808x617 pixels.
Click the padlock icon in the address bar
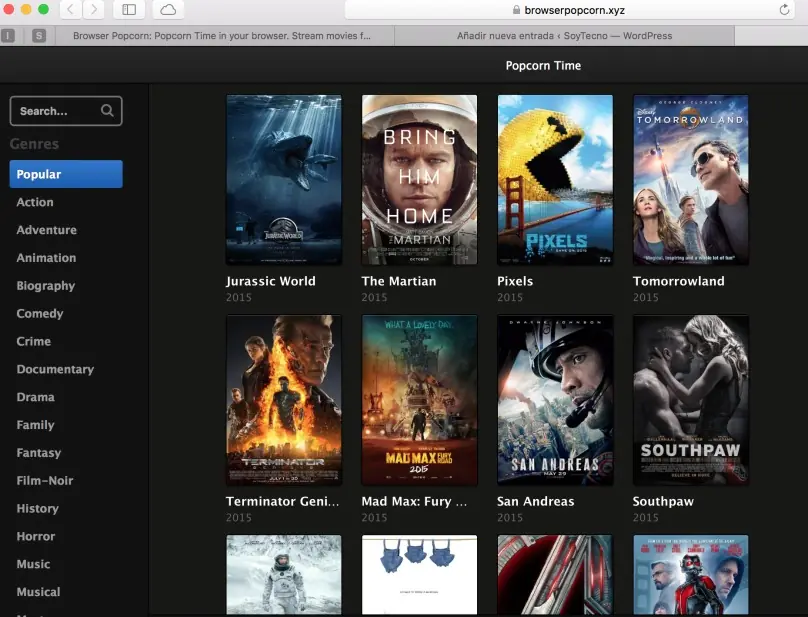point(516,11)
